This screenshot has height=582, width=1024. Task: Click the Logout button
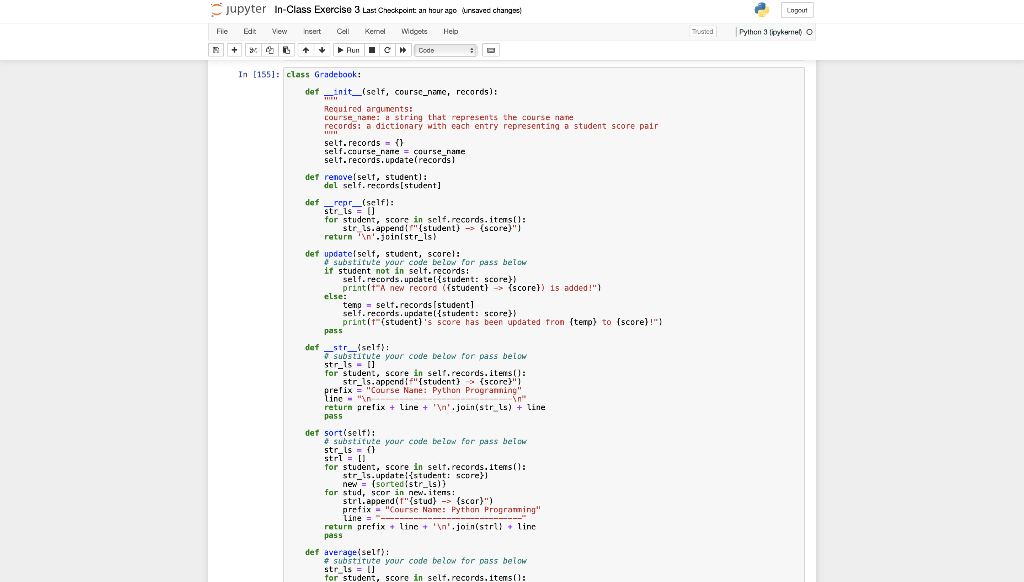[799, 9]
